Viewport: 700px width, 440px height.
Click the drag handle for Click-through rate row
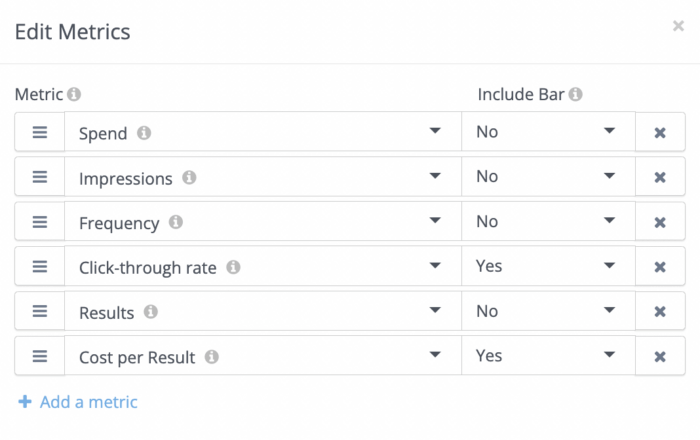(40, 267)
